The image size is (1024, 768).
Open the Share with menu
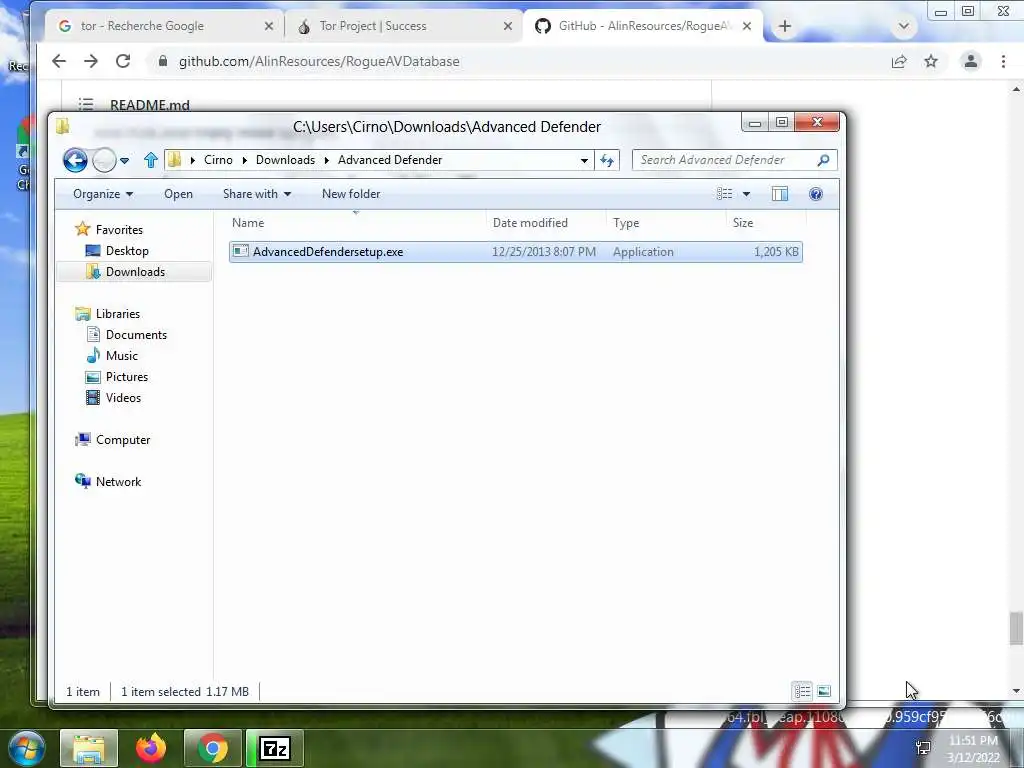pos(257,194)
